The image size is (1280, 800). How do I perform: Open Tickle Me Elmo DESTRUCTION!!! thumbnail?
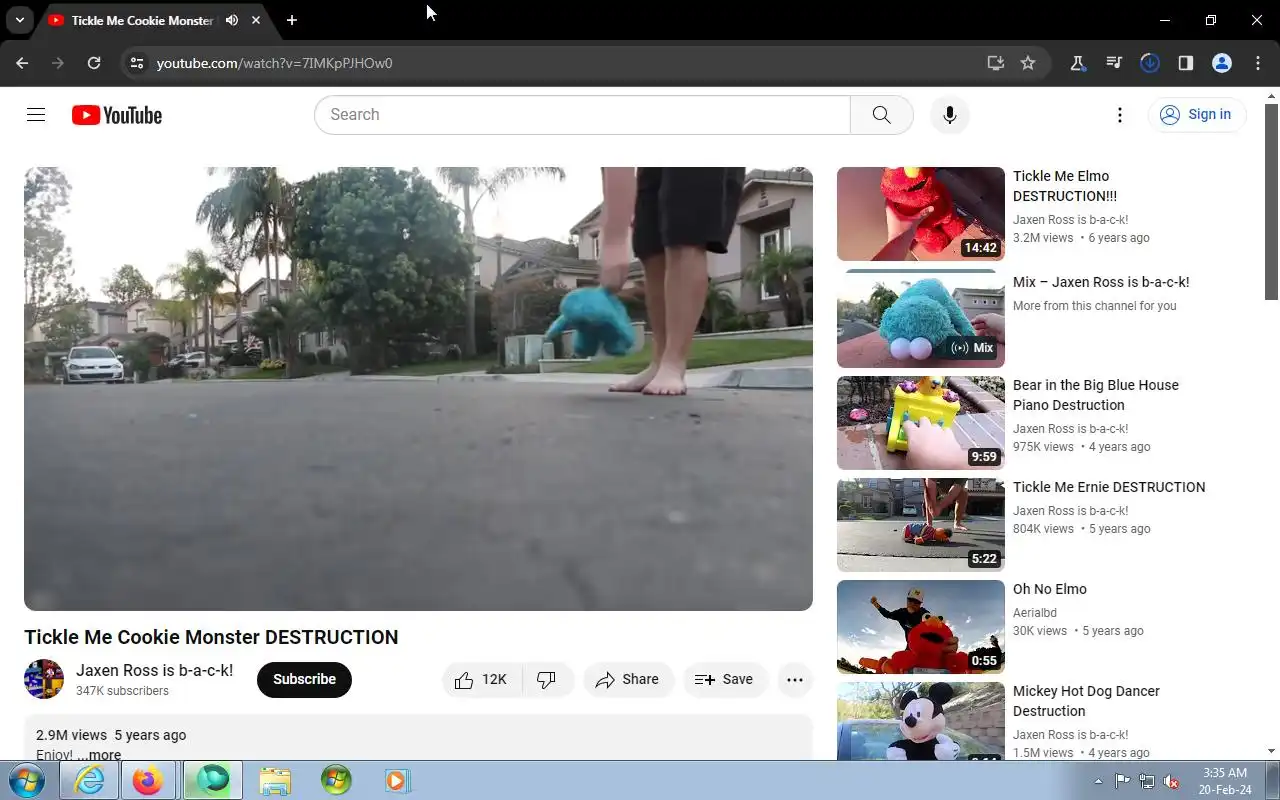point(920,214)
